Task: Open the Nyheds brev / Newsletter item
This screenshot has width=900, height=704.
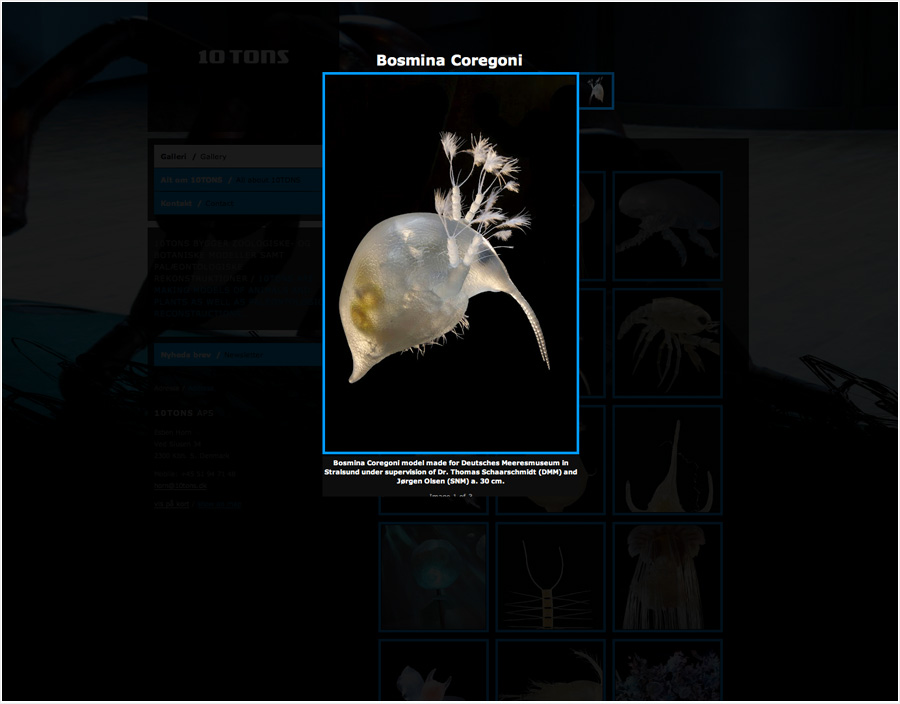Action: (x=238, y=355)
